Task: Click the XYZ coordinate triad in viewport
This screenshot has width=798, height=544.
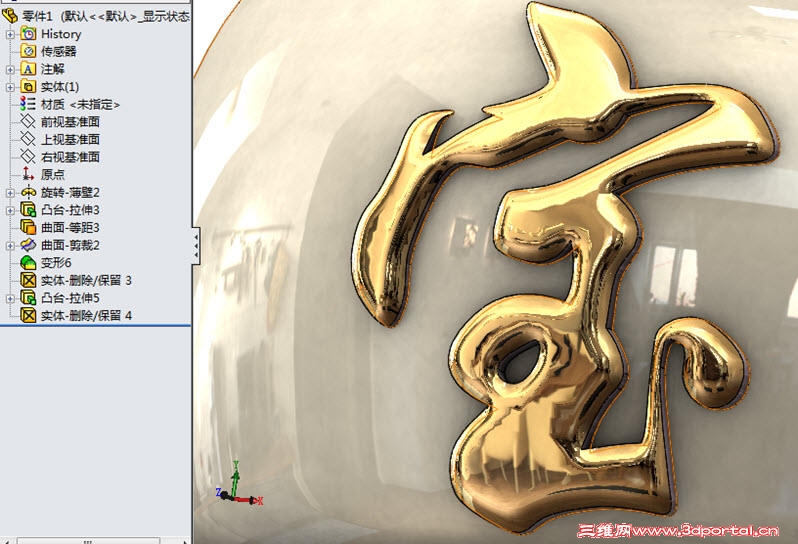Action: pyautogui.click(x=239, y=483)
